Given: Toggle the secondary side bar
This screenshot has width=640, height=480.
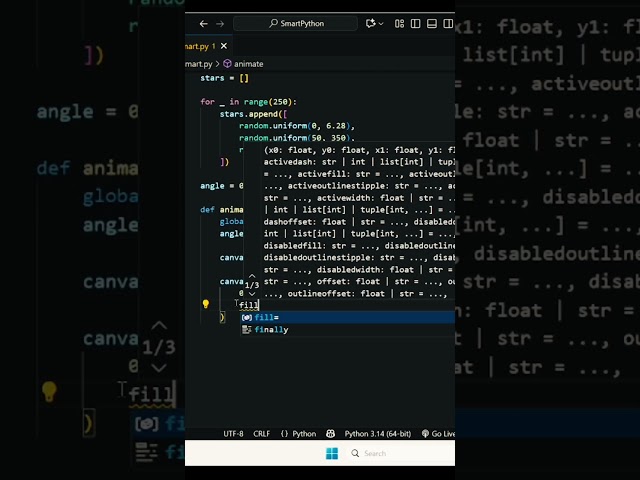Looking at the screenshot, I should tap(448, 24).
